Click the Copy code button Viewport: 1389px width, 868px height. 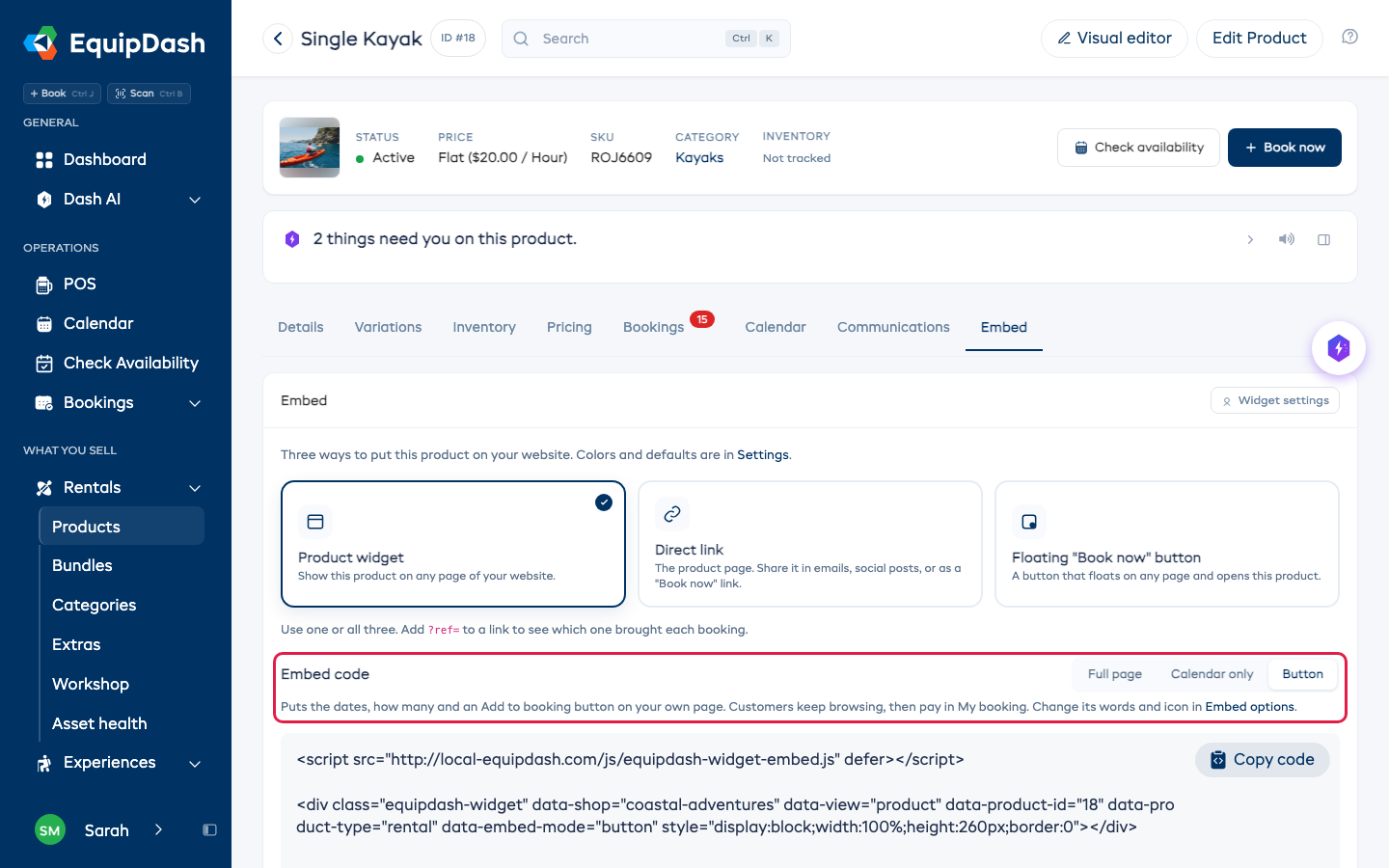pos(1263,760)
